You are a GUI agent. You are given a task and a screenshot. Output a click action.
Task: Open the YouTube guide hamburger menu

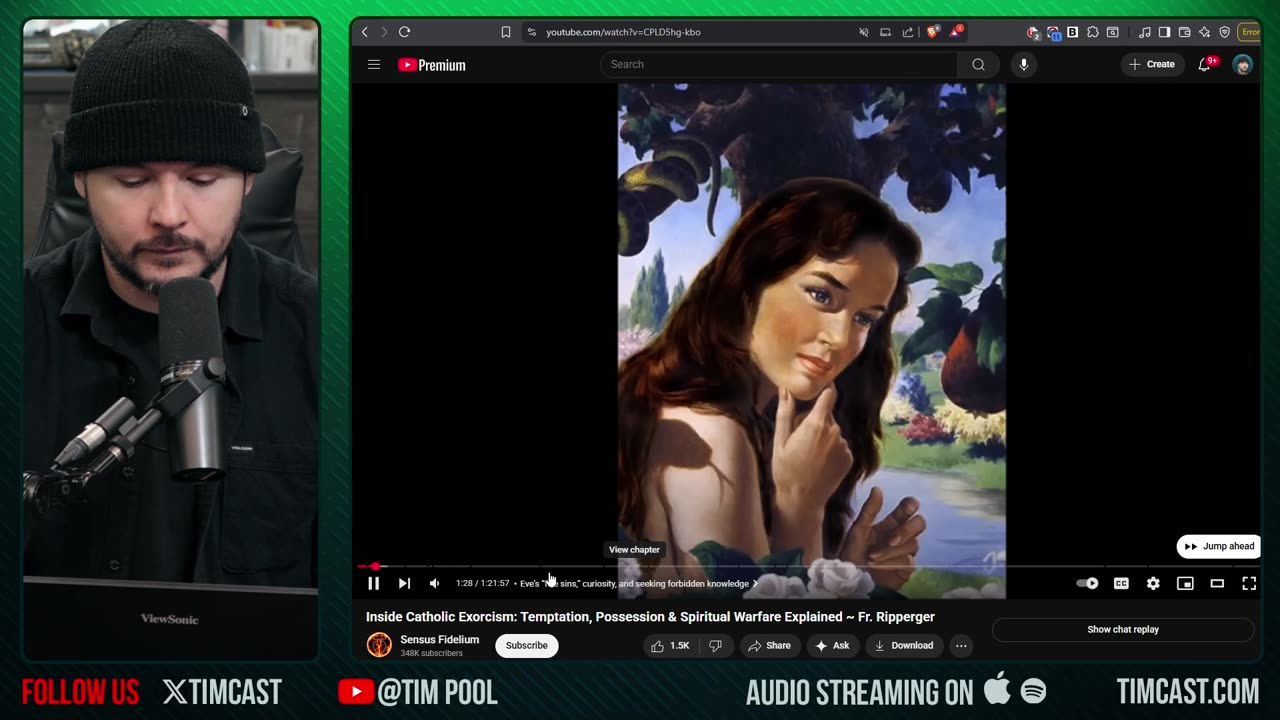[374, 64]
